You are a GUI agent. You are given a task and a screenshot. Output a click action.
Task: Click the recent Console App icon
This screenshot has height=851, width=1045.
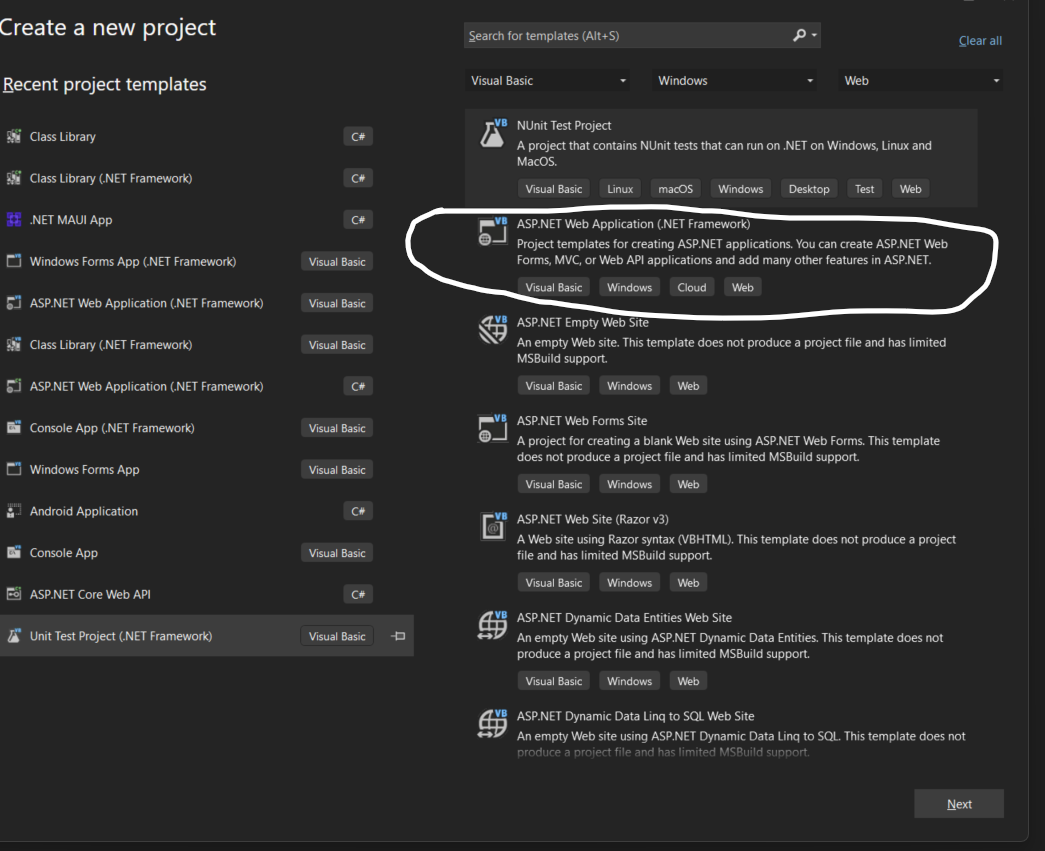(x=14, y=552)
